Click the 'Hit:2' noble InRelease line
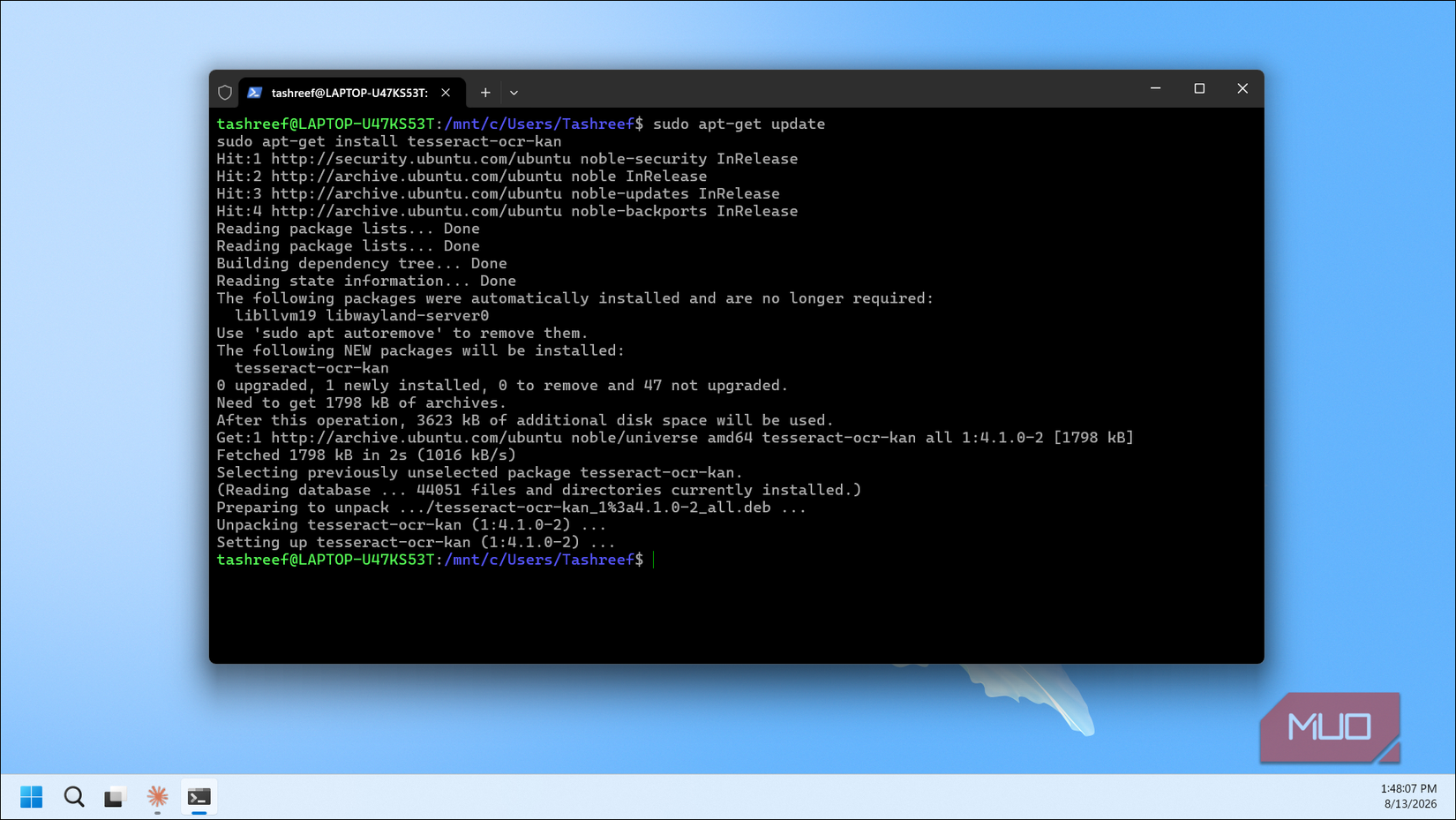The width and height of the screenshot is (1456, 820). click(462, 177)
